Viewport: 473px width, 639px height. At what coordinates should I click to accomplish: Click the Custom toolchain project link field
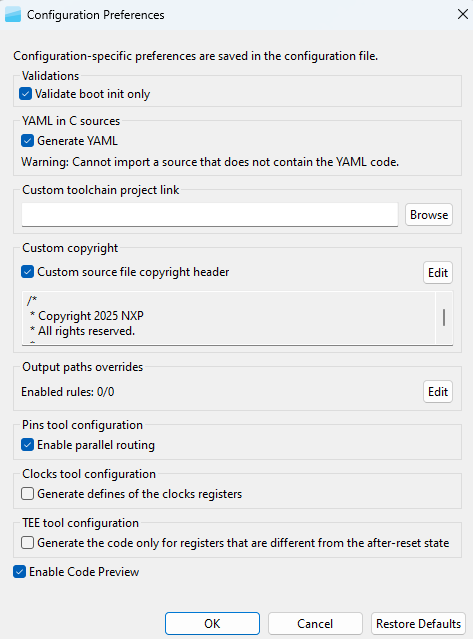tap(210, 214)
